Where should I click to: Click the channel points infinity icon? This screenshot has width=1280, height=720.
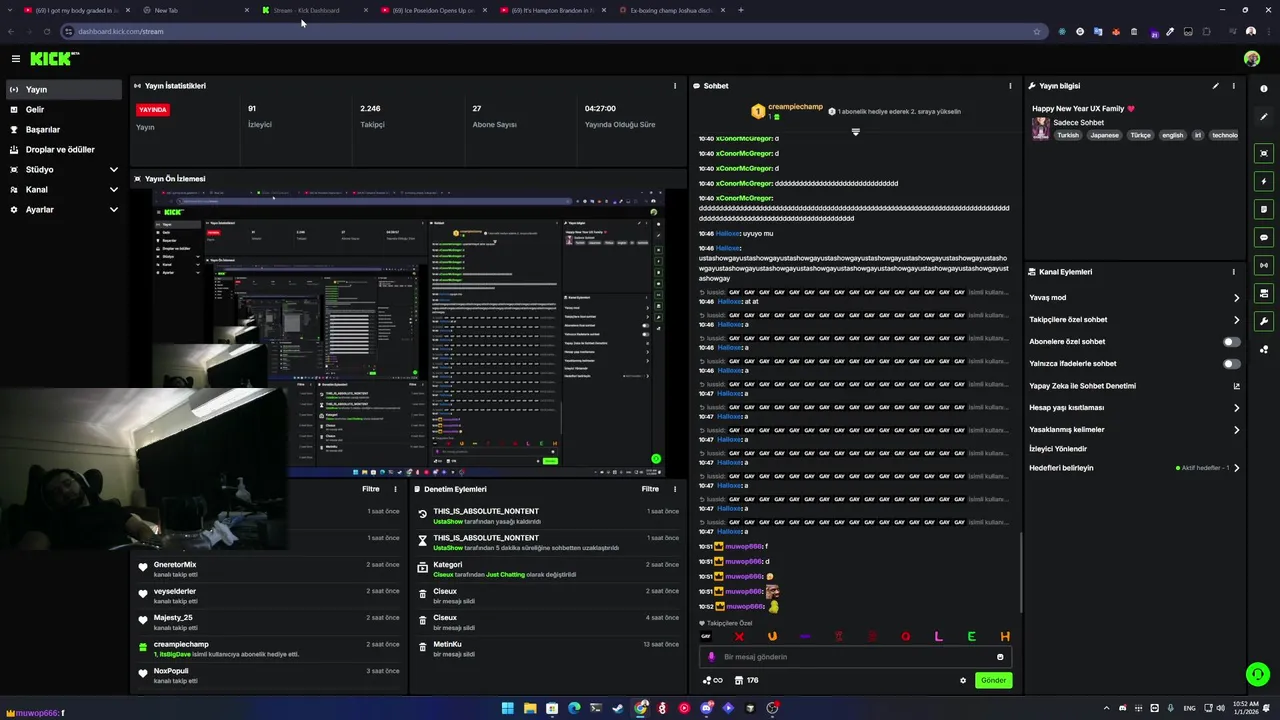tap(713, 680)
